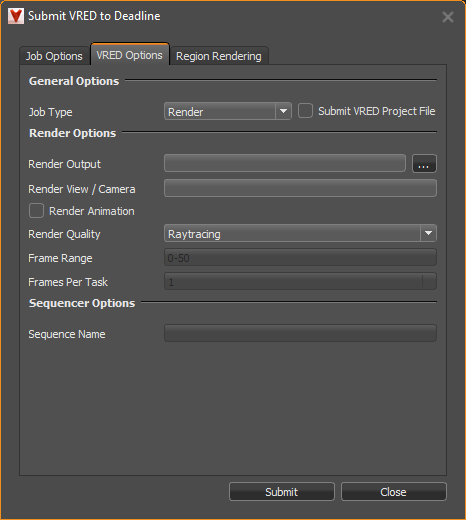The image size is (466, 520).
Task: Click the Frames Per Task label
Action: point(68,282)
